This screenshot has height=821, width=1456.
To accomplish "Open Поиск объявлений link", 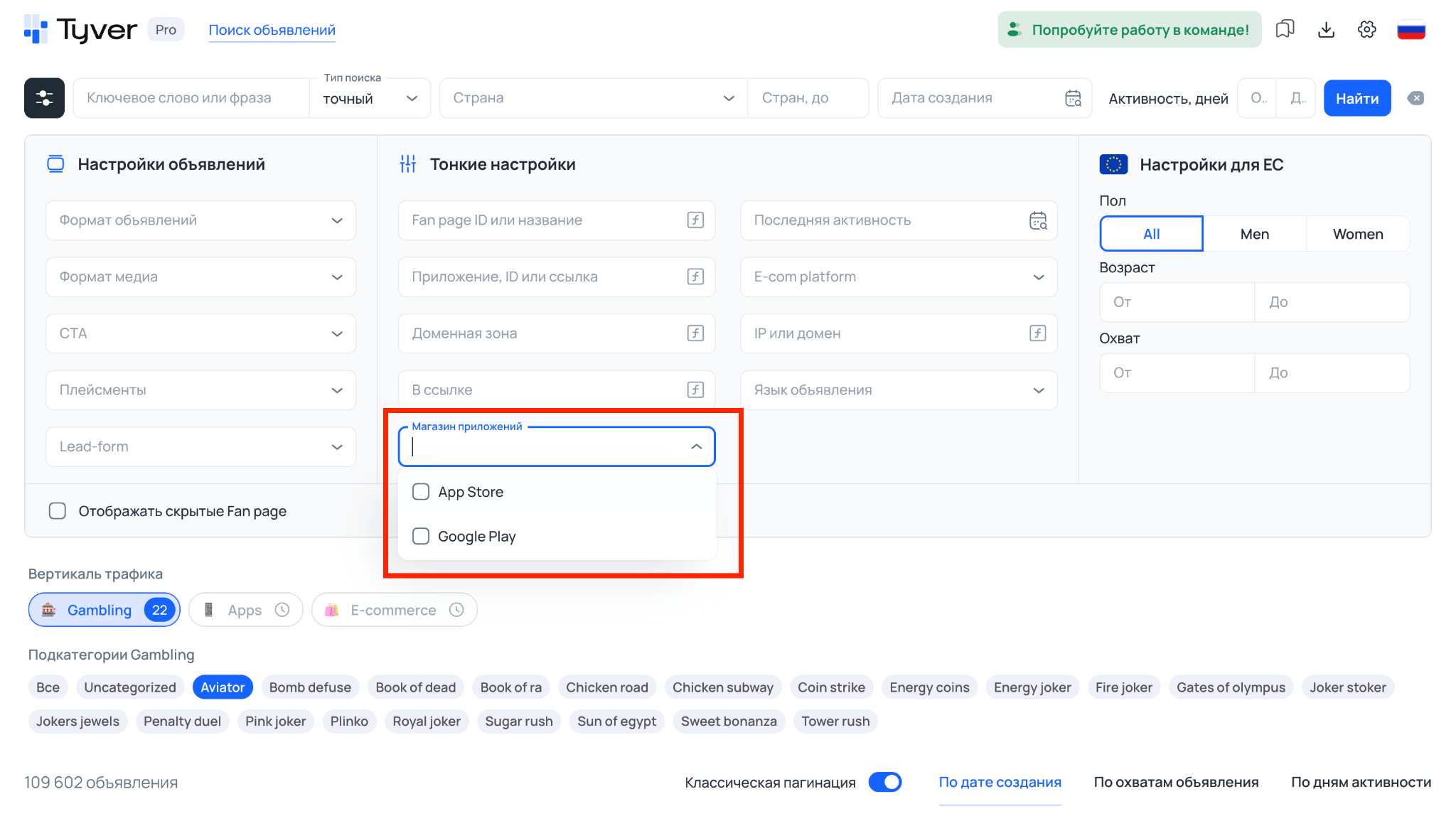I will click(x=272, y=30).
